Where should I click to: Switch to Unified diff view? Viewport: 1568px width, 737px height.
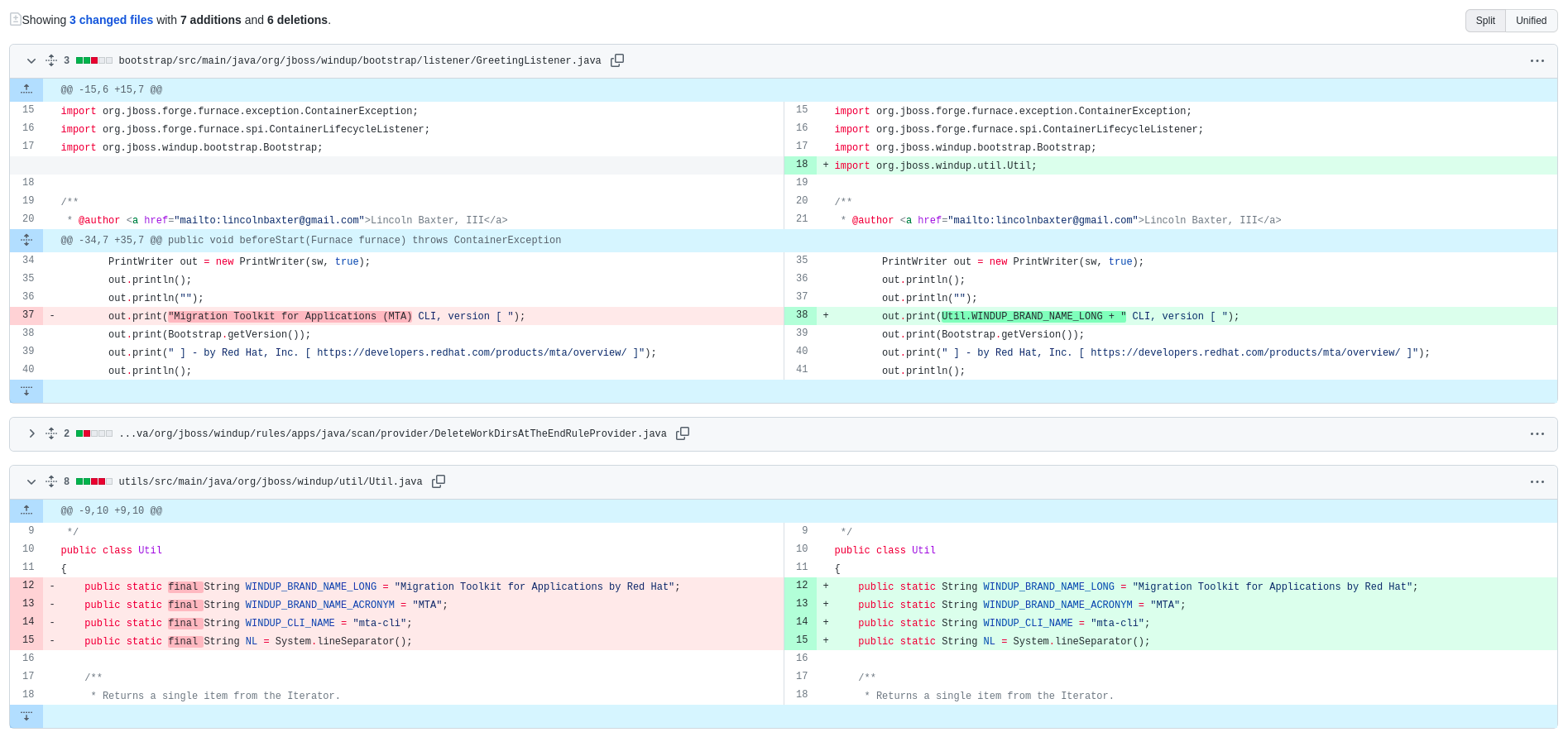pos(1531,21)
